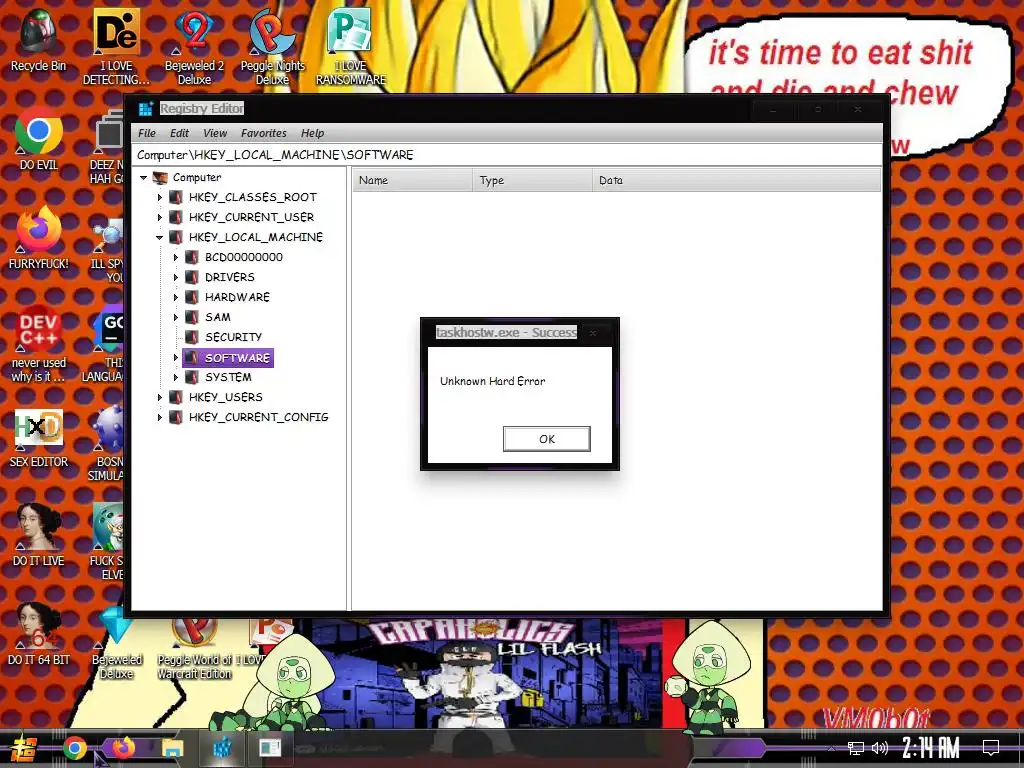Select the HKEY_CLASSES_ROOT tree label
The width and height of the screenshot is (1024, 768).
click(253, 197)
